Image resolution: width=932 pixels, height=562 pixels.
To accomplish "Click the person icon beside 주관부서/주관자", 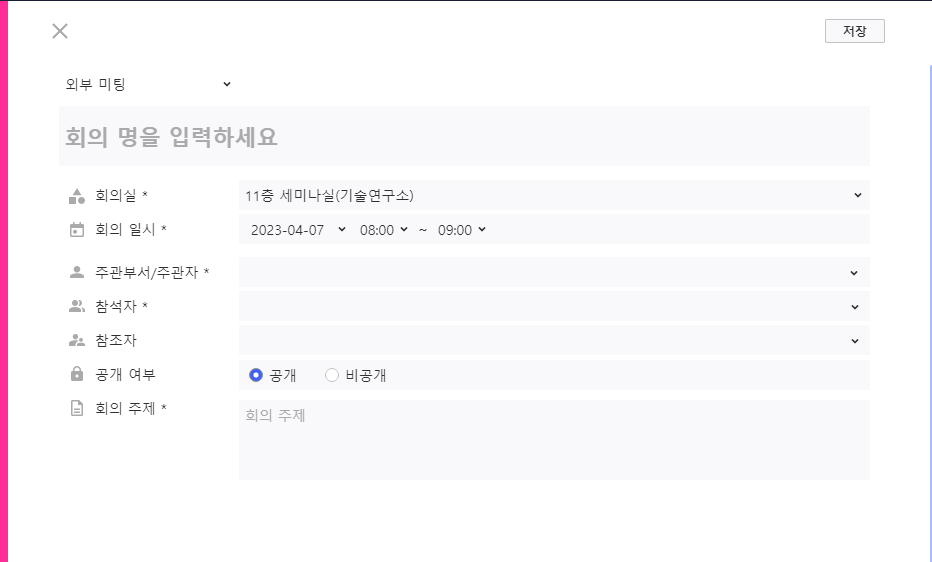I will 77,272.
